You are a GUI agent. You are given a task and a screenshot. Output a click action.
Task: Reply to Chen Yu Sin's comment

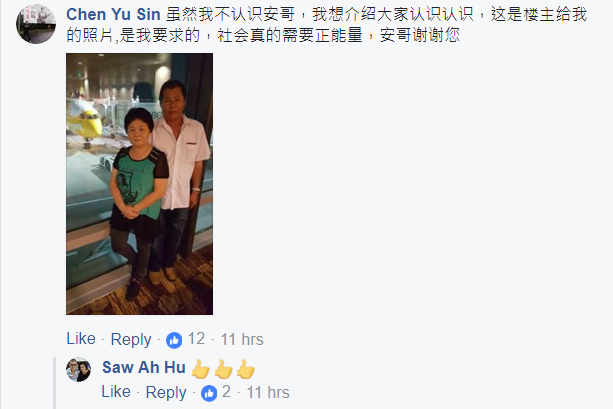(131, 339)
